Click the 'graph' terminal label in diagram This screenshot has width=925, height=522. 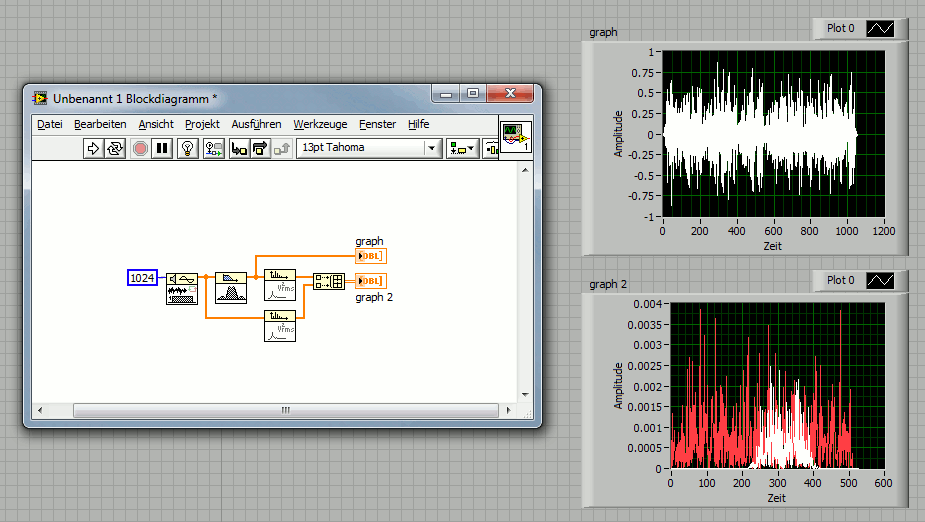coord(369,241)
